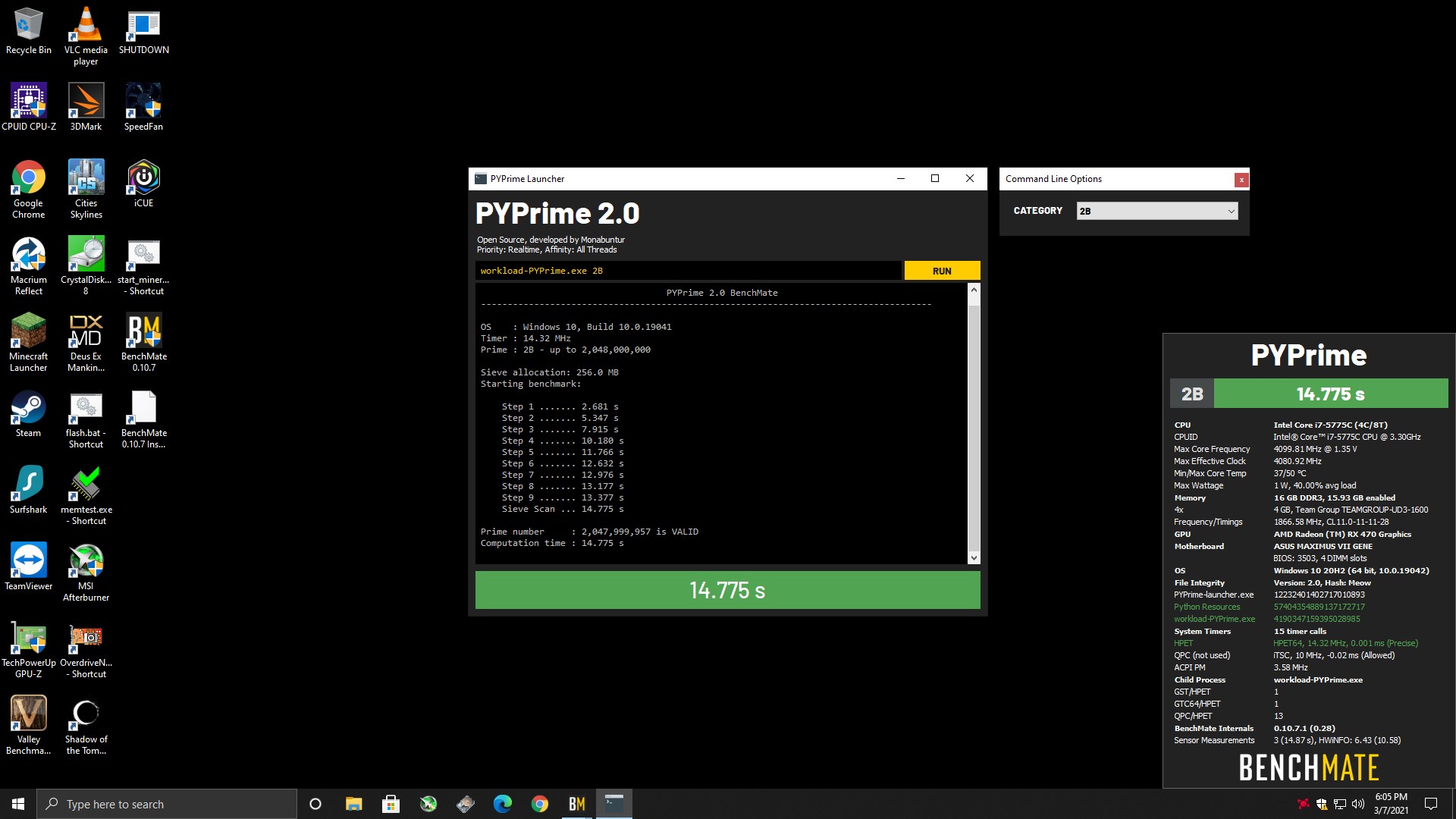Select the Macrium Reflect icon
The height and width of the screenshot is (819, 1456).
tap(29, 266)
